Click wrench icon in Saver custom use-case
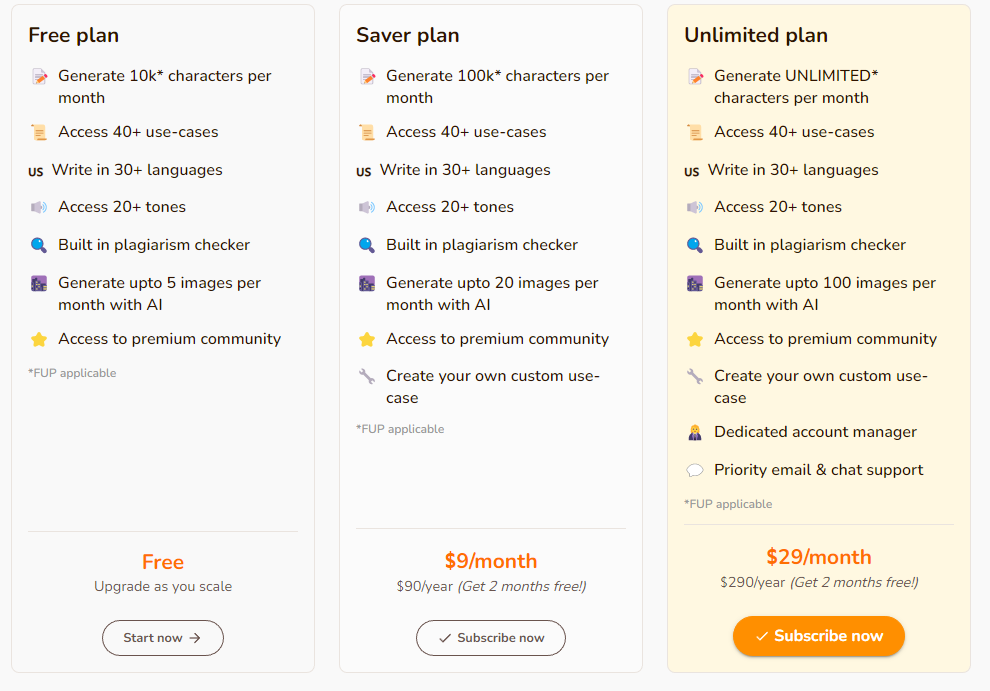 coord(367,376)
